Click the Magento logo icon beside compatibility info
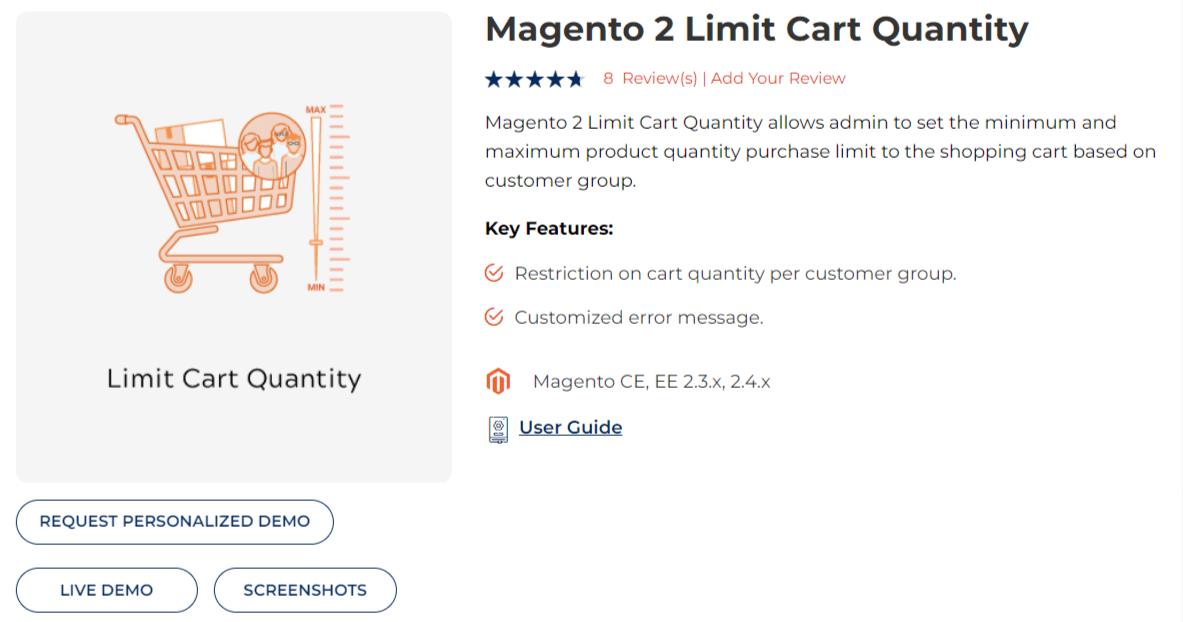Screen dimensions: 1183x622 click(497, 380)
